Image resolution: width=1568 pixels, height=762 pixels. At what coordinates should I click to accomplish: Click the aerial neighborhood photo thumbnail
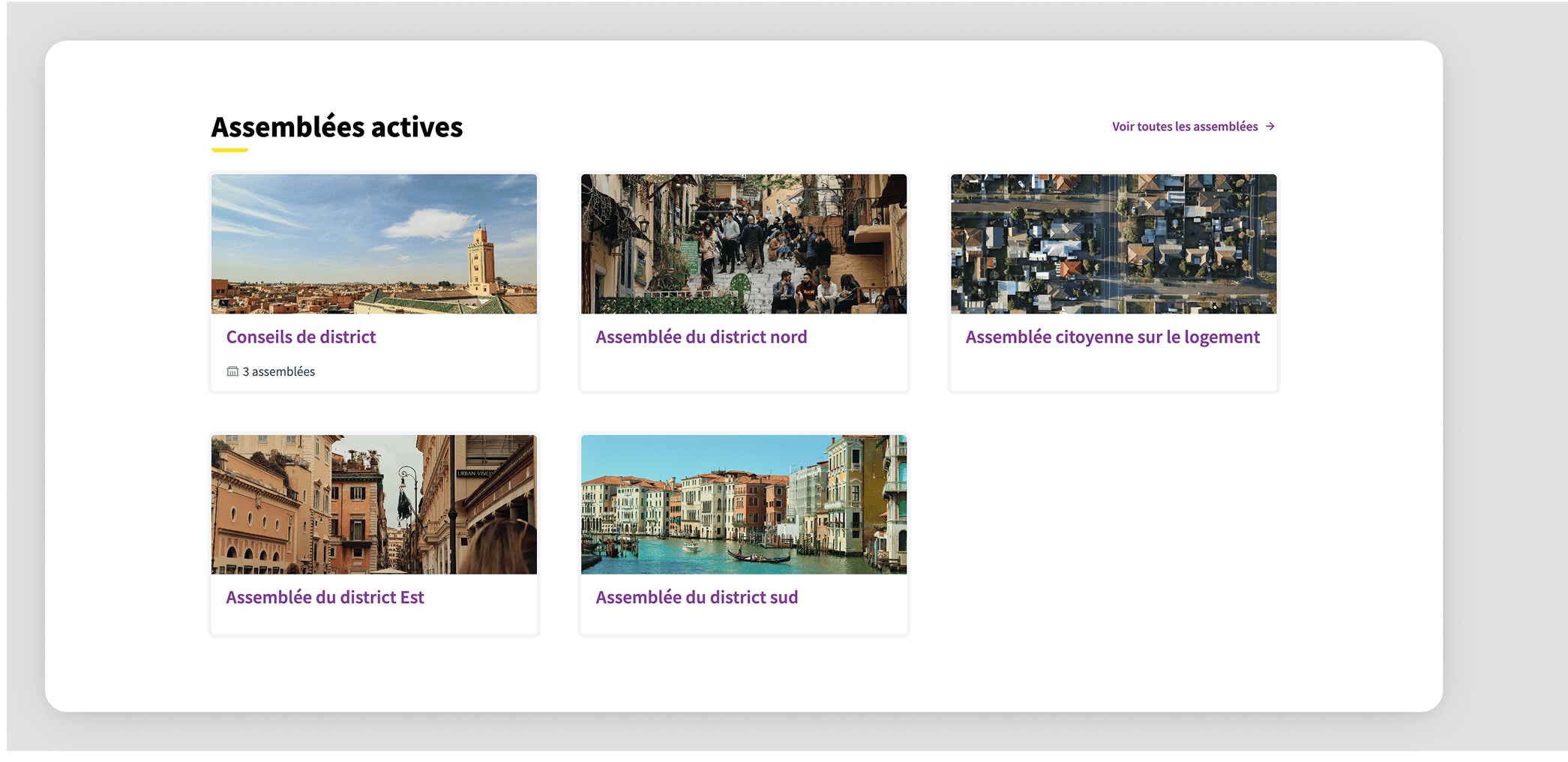(1114, 244)
